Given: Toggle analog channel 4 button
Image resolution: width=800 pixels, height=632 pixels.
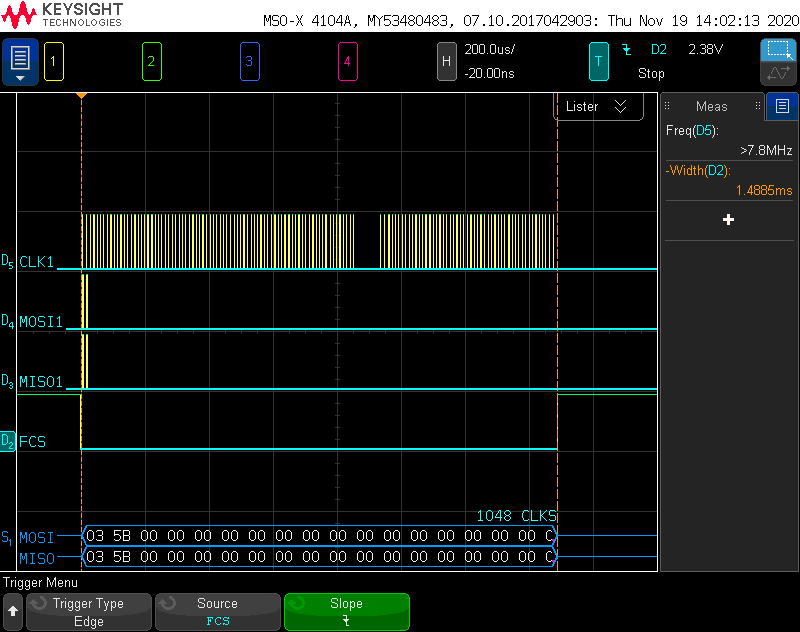Looking at the screenshot, I should tap(347, 62).
